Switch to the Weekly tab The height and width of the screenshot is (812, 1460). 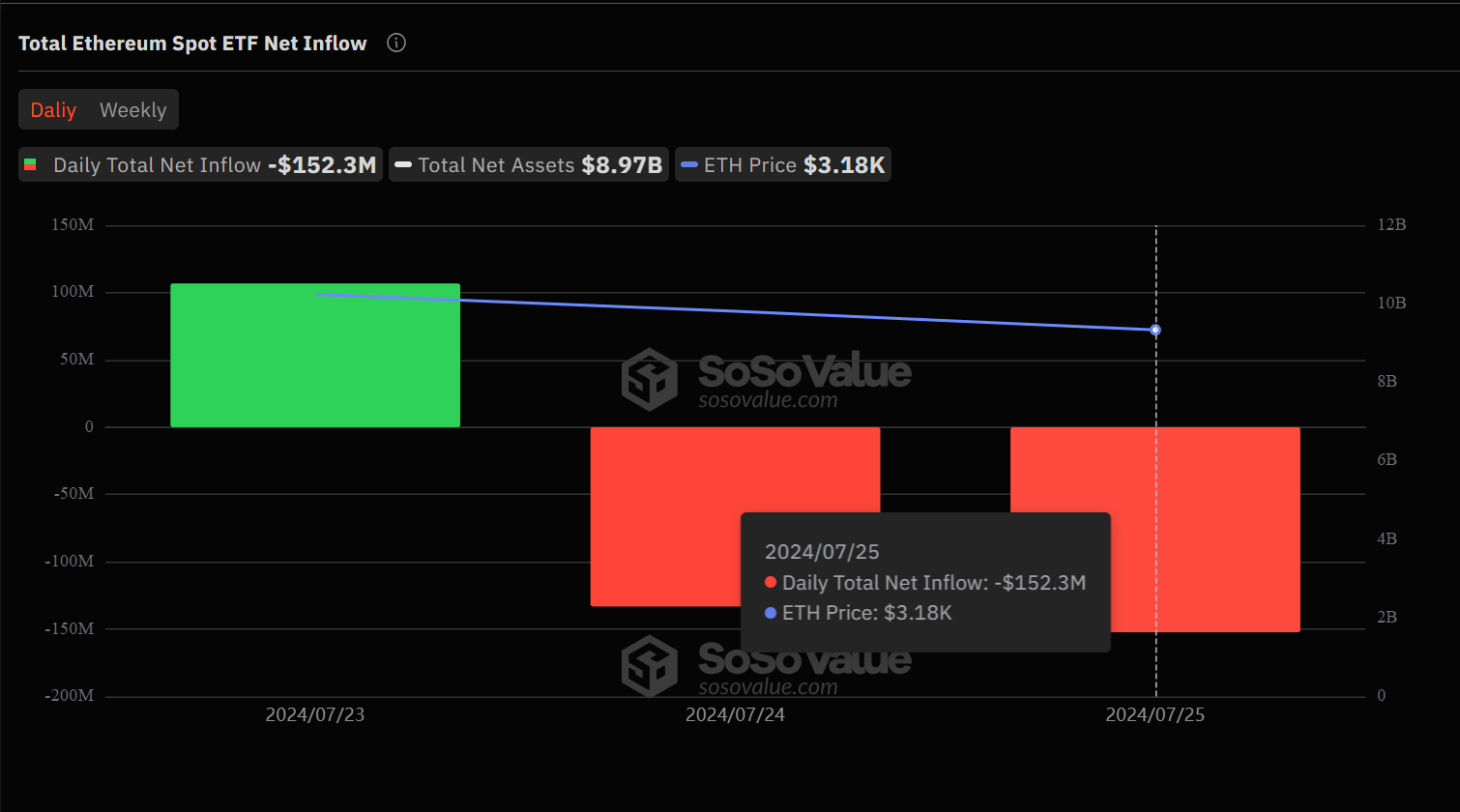[132, 110]
